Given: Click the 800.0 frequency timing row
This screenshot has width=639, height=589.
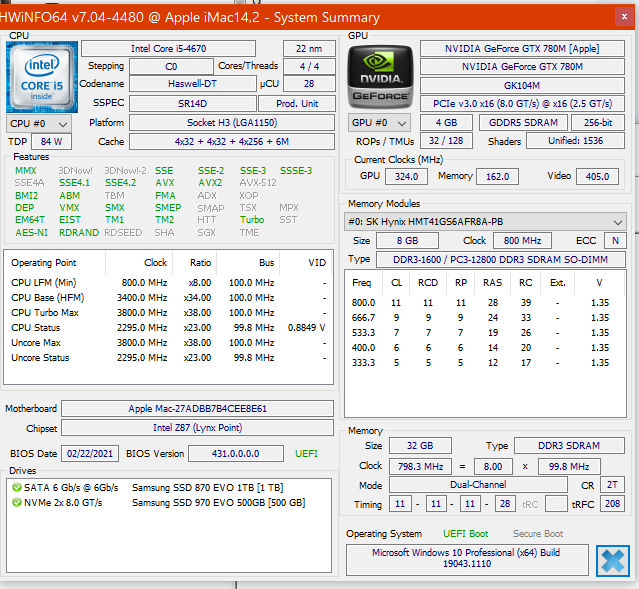Looking at the screenshot, I should click(485, 302).
